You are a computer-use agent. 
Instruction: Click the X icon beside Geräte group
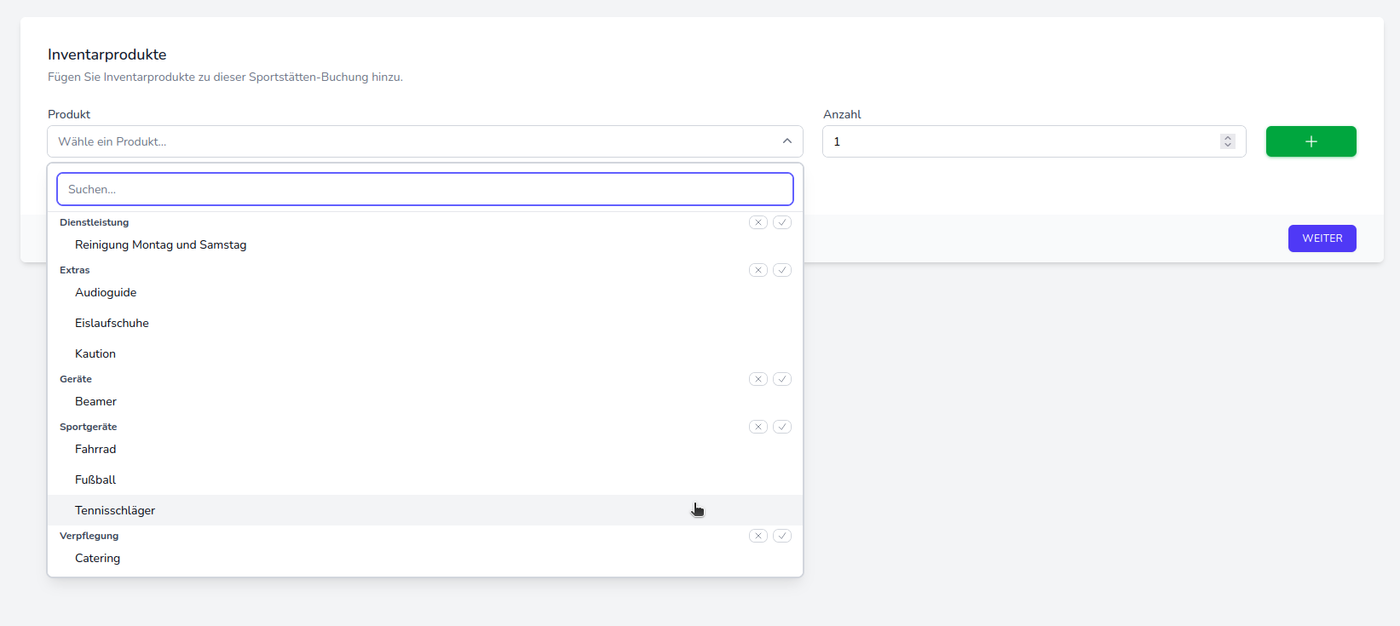click(758, 379)
